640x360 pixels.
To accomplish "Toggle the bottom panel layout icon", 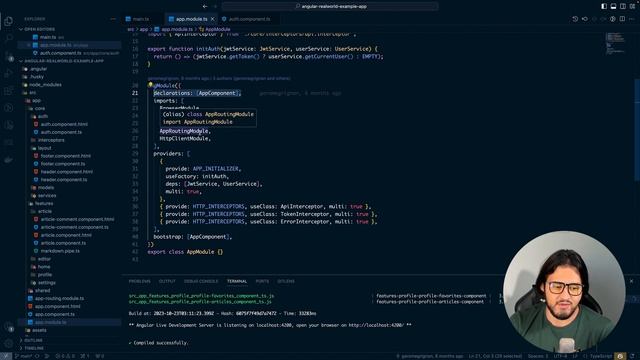I will [613, 6].
